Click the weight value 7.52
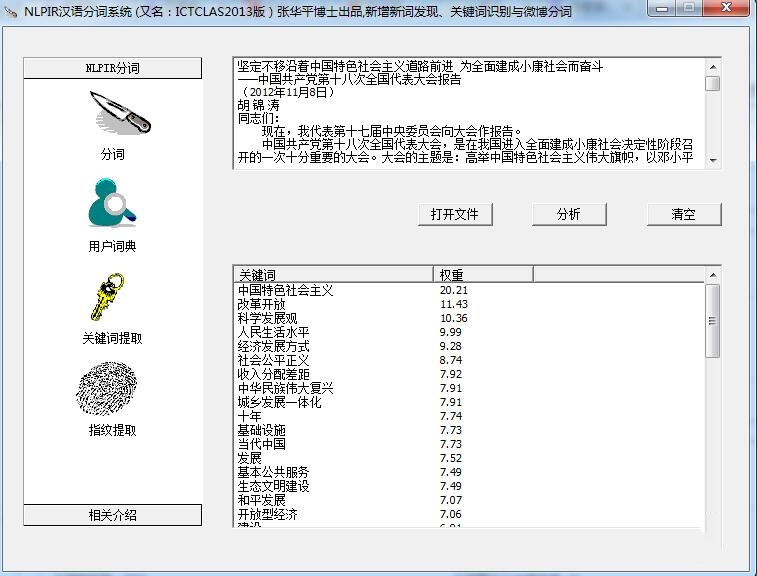Screen dimensions: 757x576 pyautogui.click(x=451, y=458)
